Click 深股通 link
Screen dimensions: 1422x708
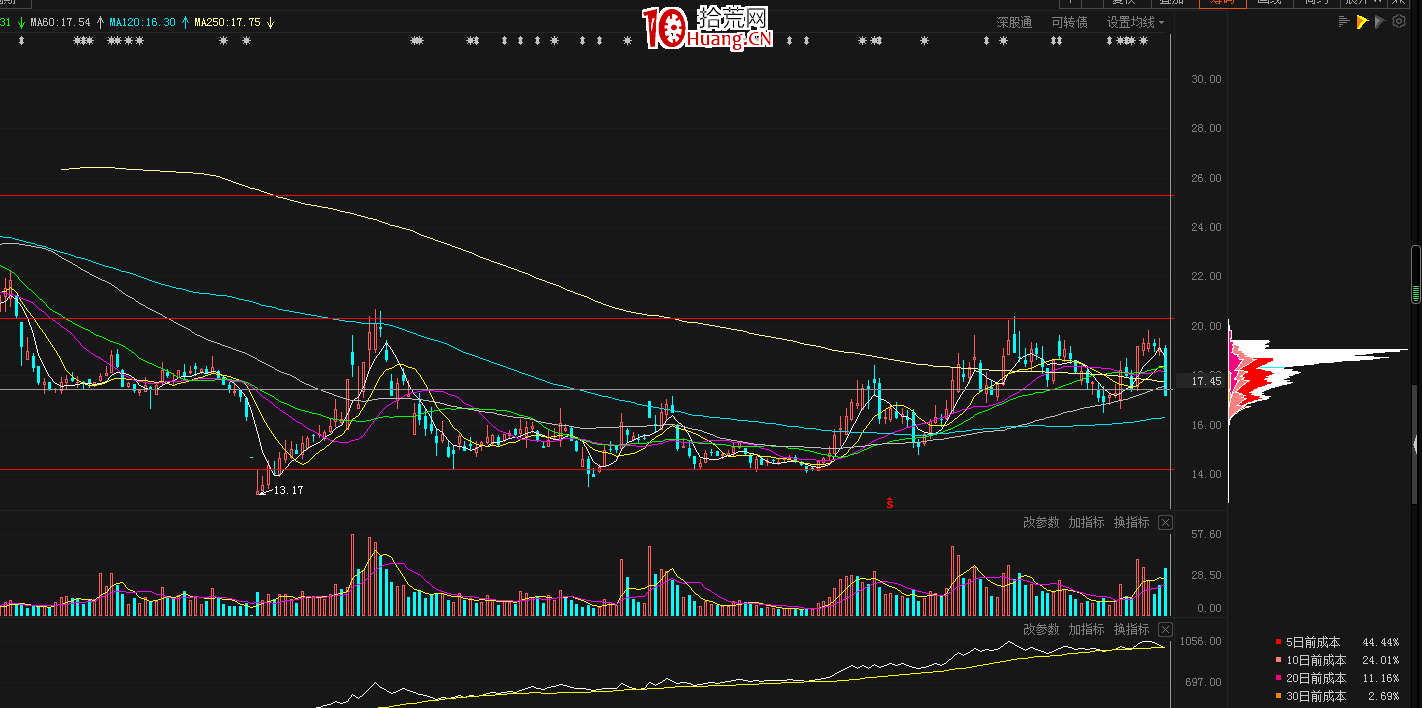tap(1014, 22)
